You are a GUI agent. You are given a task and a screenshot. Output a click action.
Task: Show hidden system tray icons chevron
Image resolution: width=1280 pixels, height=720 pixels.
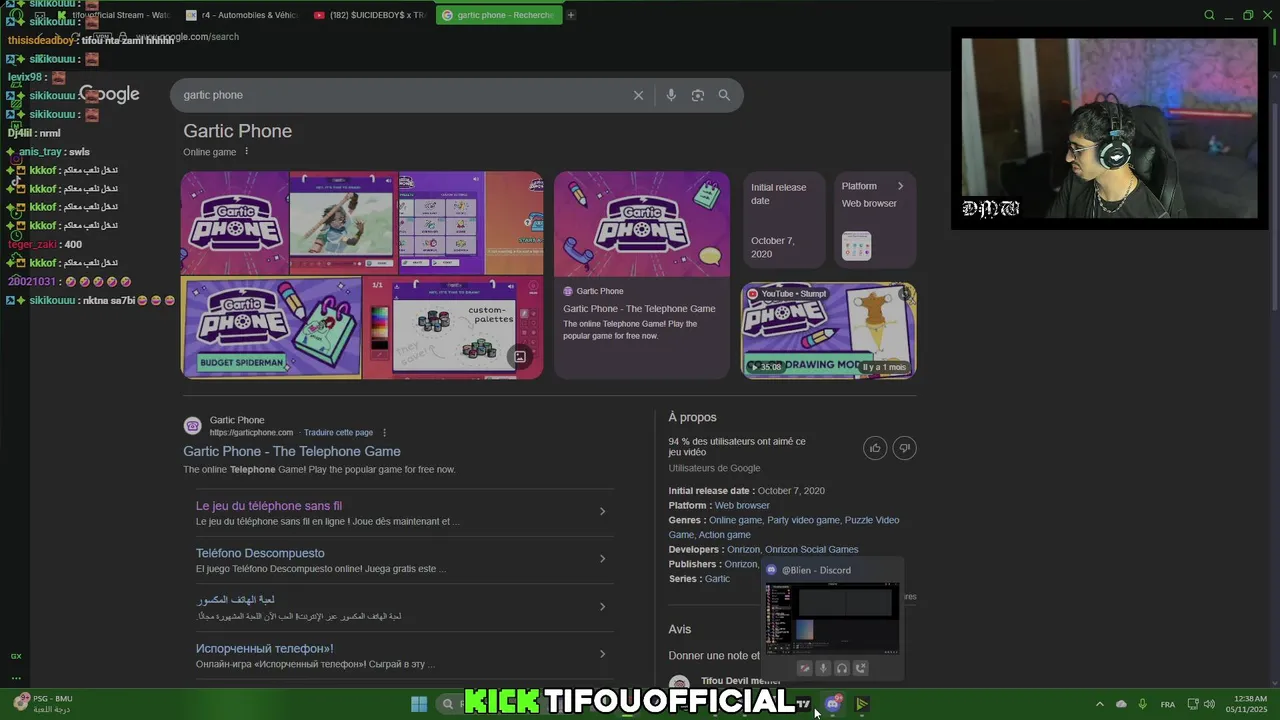coord(1100,704)
